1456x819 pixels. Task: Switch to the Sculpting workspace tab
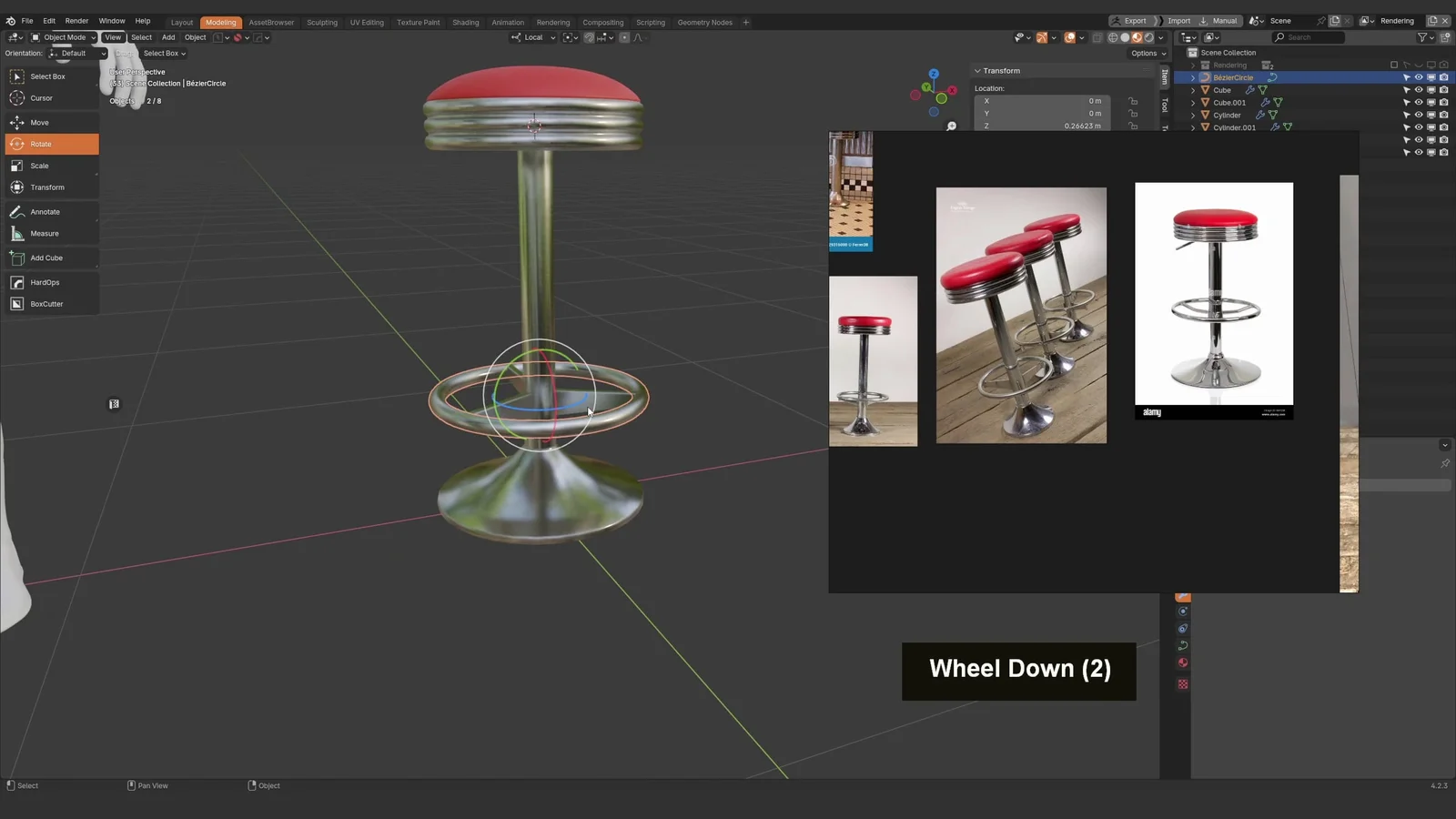322,22
